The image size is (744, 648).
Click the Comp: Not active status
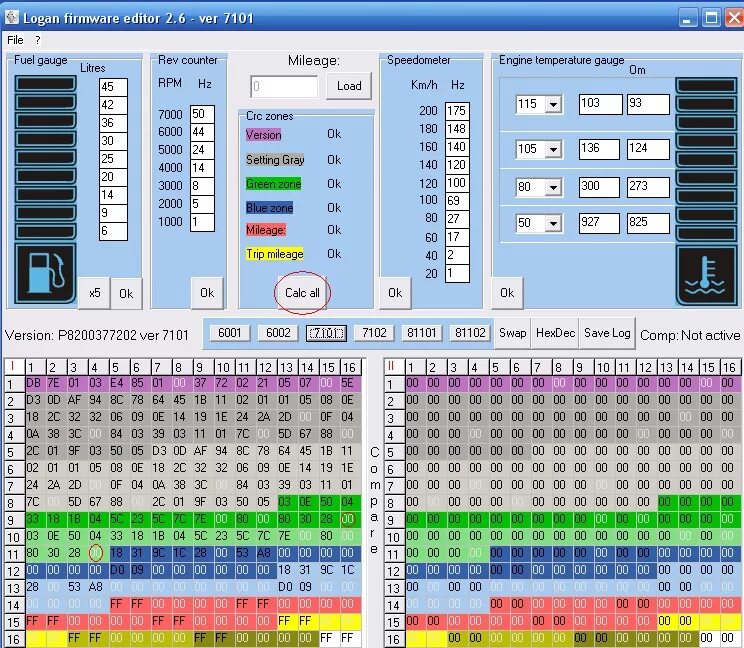tap(690, 335)
